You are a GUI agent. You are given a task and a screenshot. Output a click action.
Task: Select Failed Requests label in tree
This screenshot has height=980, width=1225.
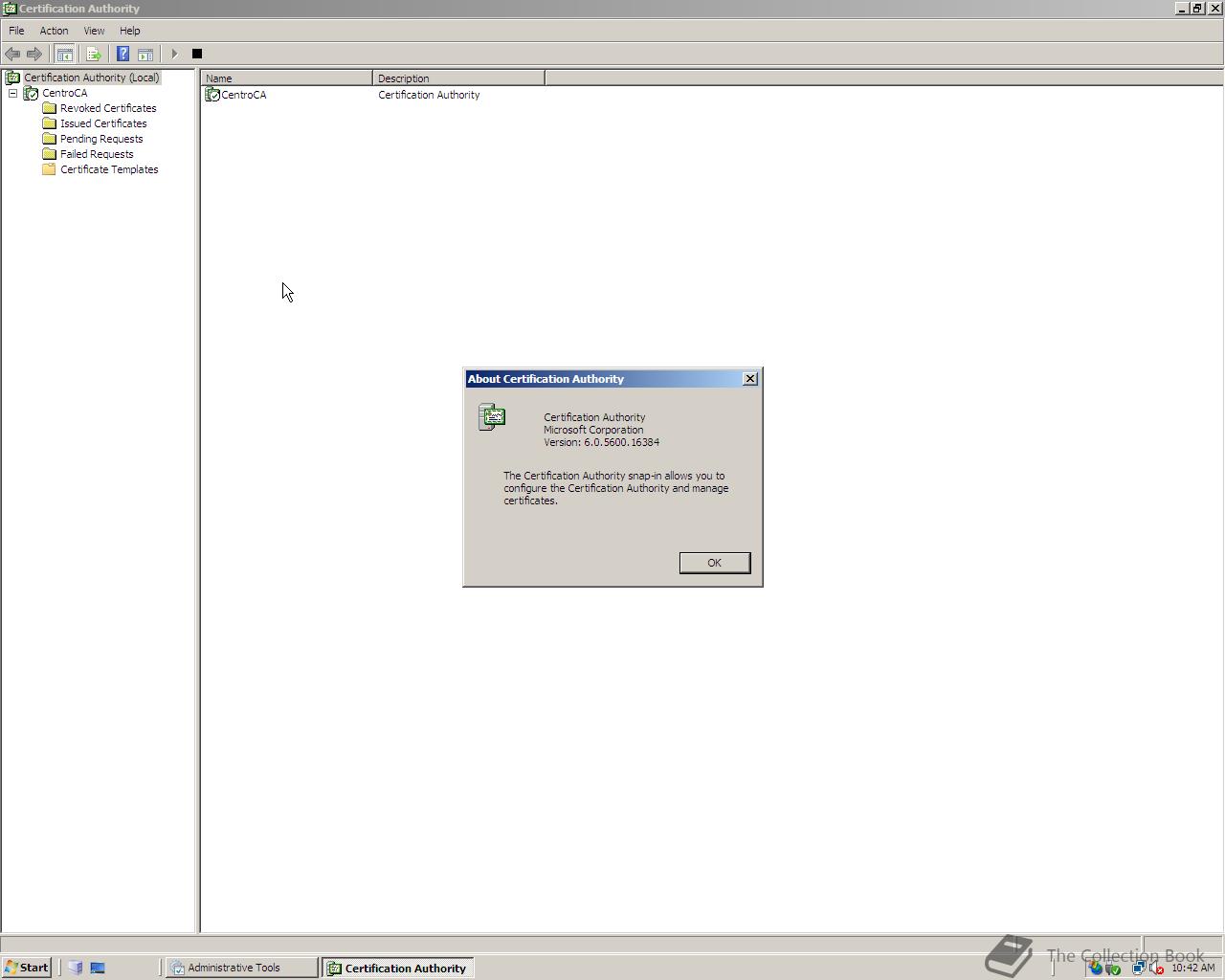tap(97, 154)
